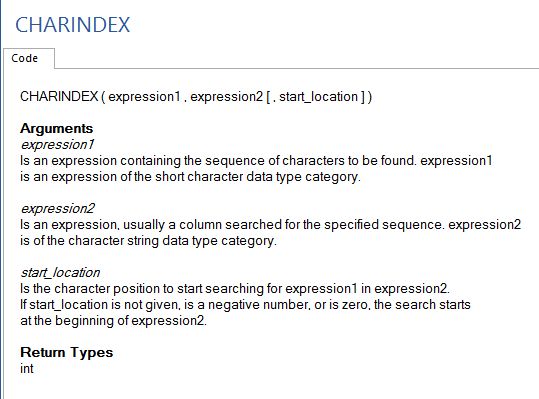
Task: Click the italic expression2 argument name
Action: pos(58,208)
